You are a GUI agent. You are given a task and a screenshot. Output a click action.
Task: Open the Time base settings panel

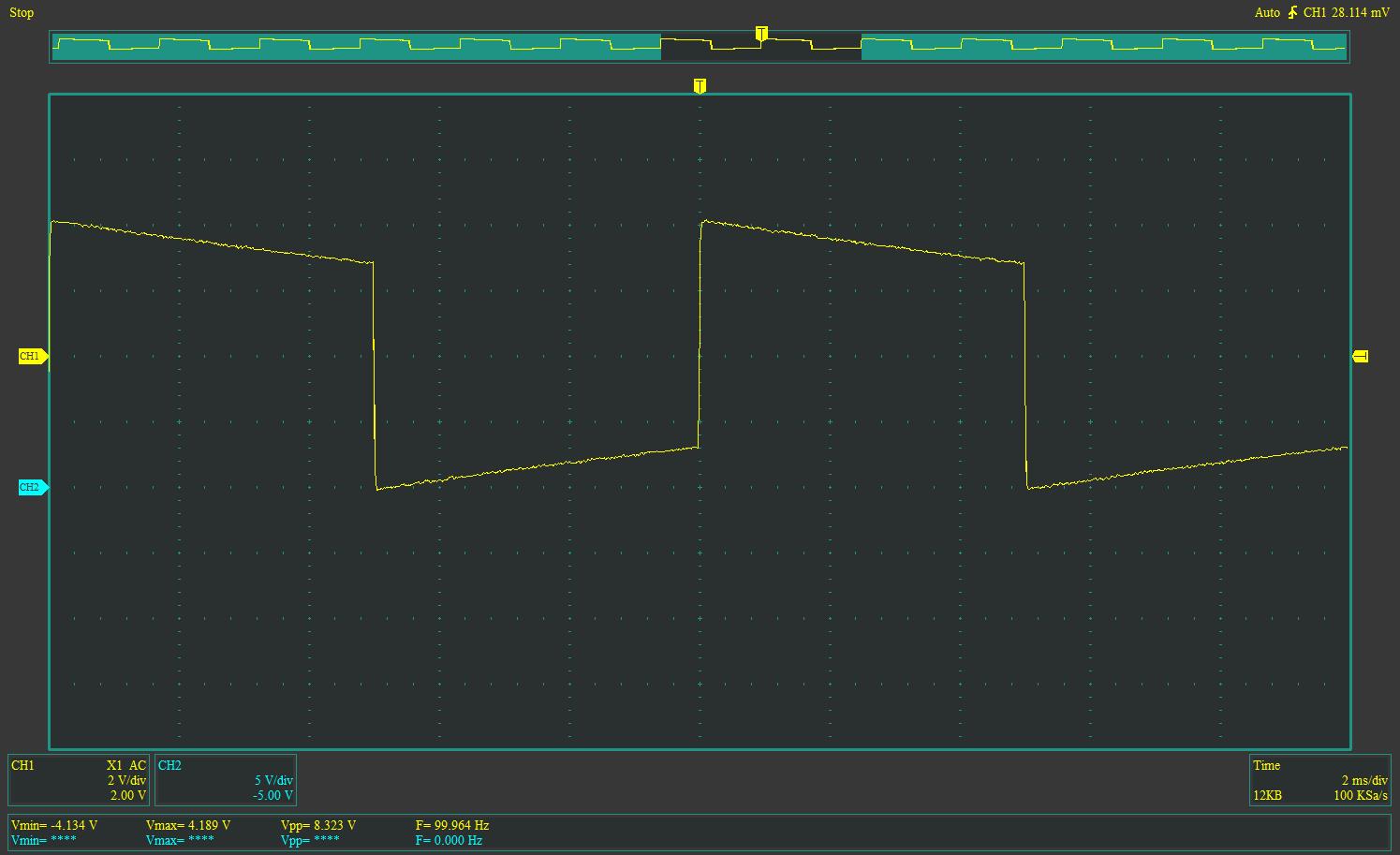point(1320,780)
